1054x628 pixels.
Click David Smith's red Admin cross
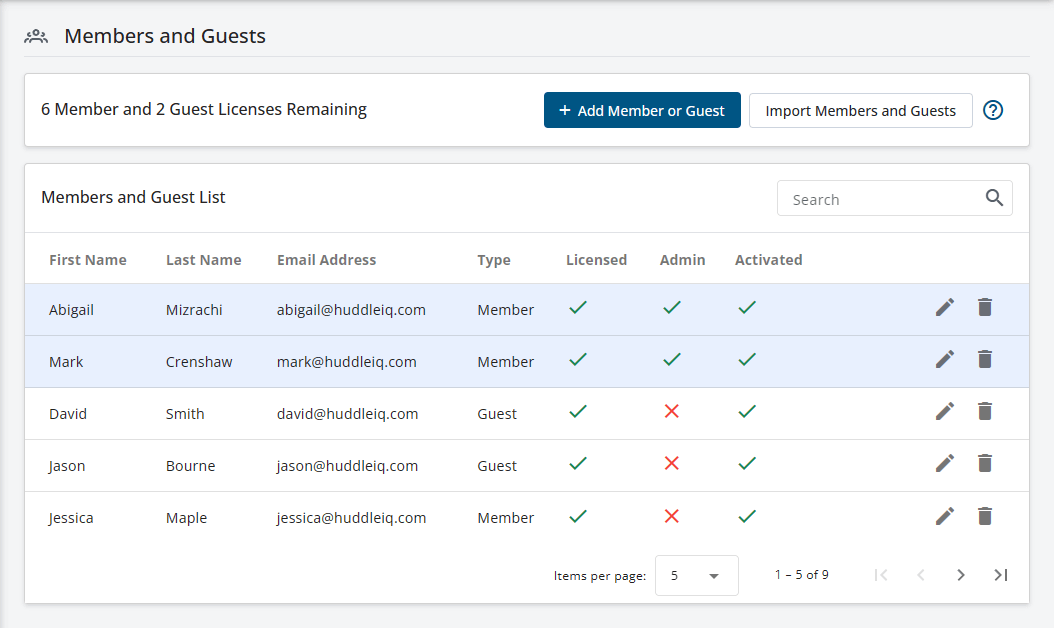(672, 411)
